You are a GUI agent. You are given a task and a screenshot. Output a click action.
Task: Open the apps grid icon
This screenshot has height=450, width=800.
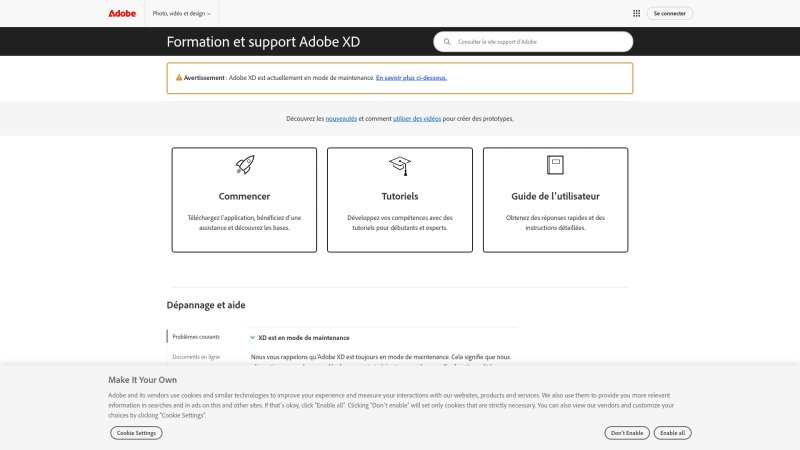point(636,13)
